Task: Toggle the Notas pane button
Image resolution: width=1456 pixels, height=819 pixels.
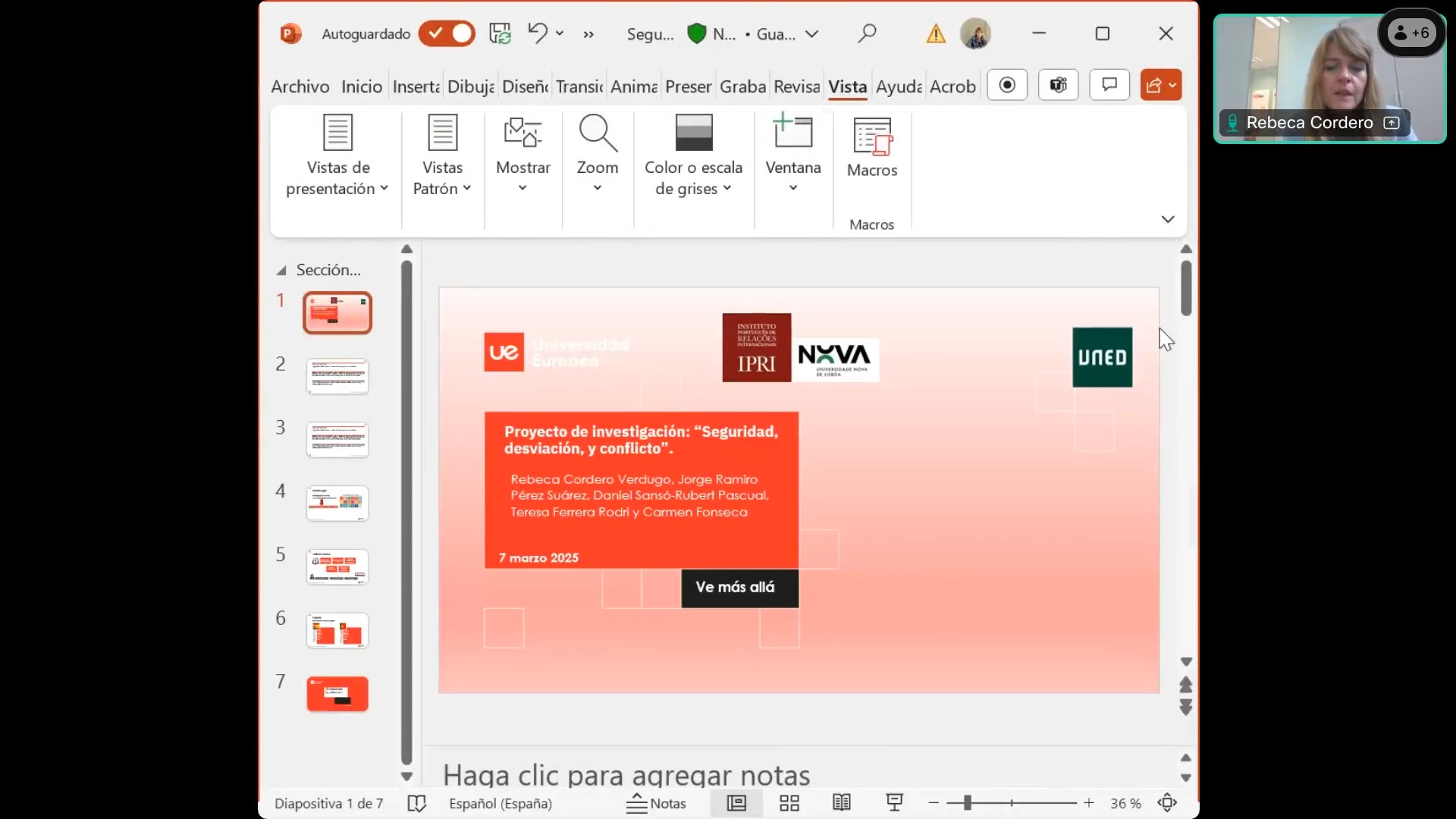Action: point(656,803)
